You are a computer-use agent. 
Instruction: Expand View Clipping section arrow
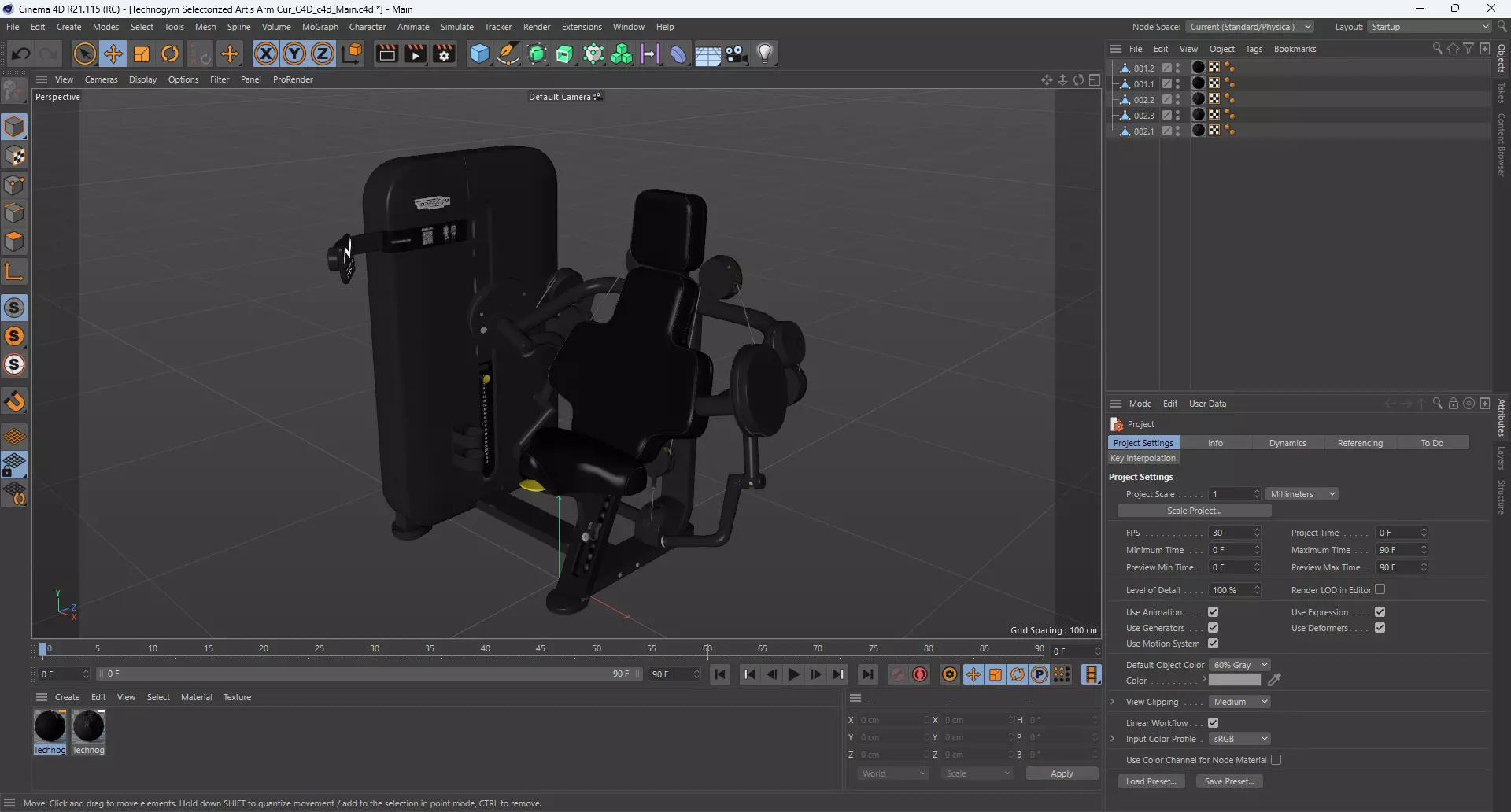[x=1112, y=702]
